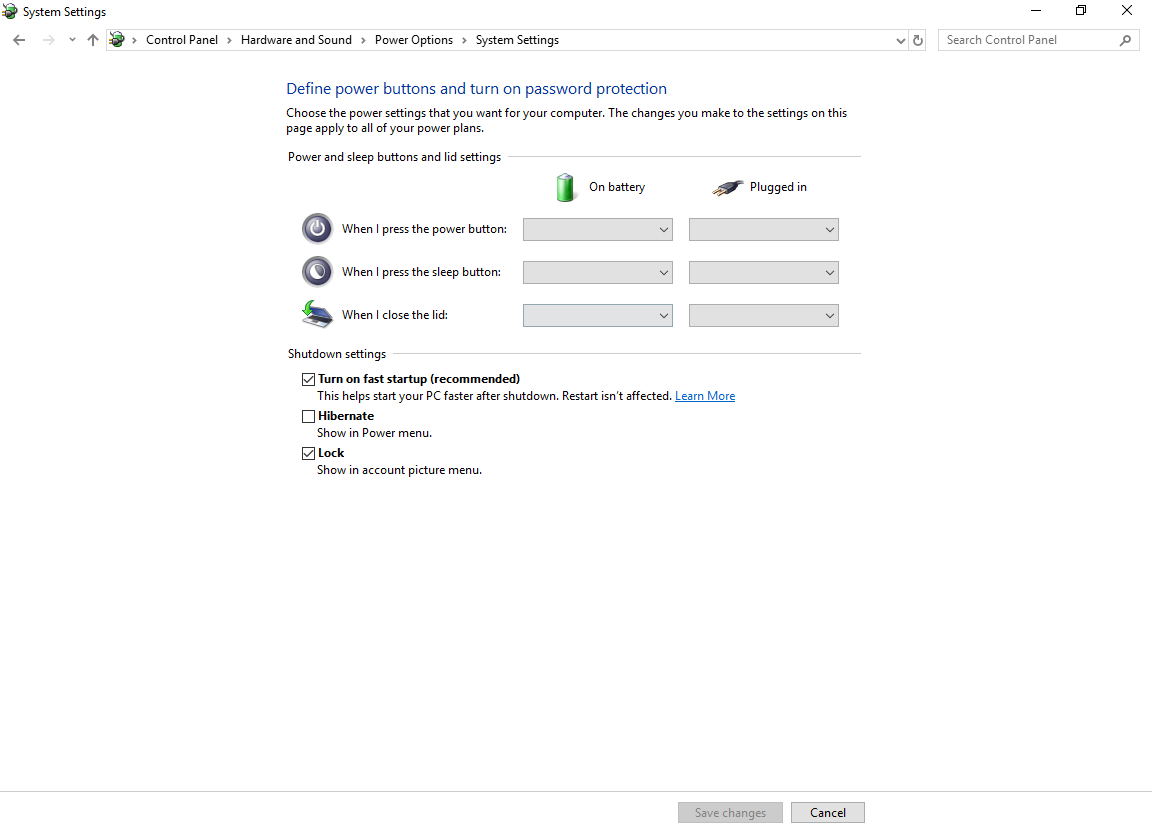The width and height of the screenshot is (1152, 834).
Task: Click the laptop lid close icon
Action: (x=317, y=314)
